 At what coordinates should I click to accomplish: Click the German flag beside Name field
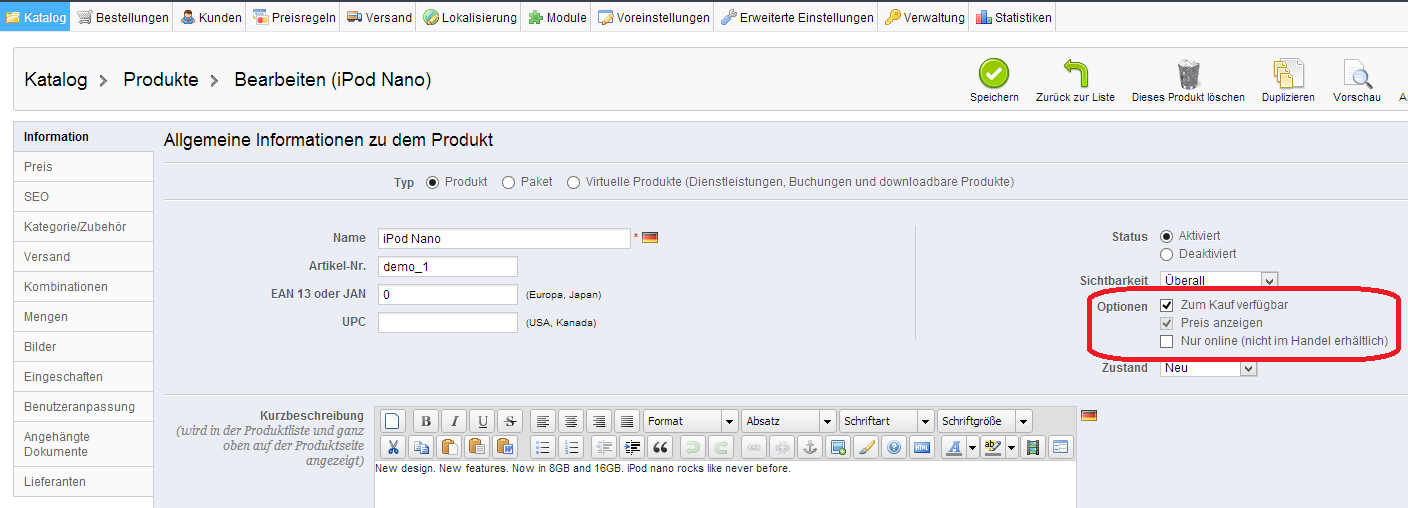[649, 238]
